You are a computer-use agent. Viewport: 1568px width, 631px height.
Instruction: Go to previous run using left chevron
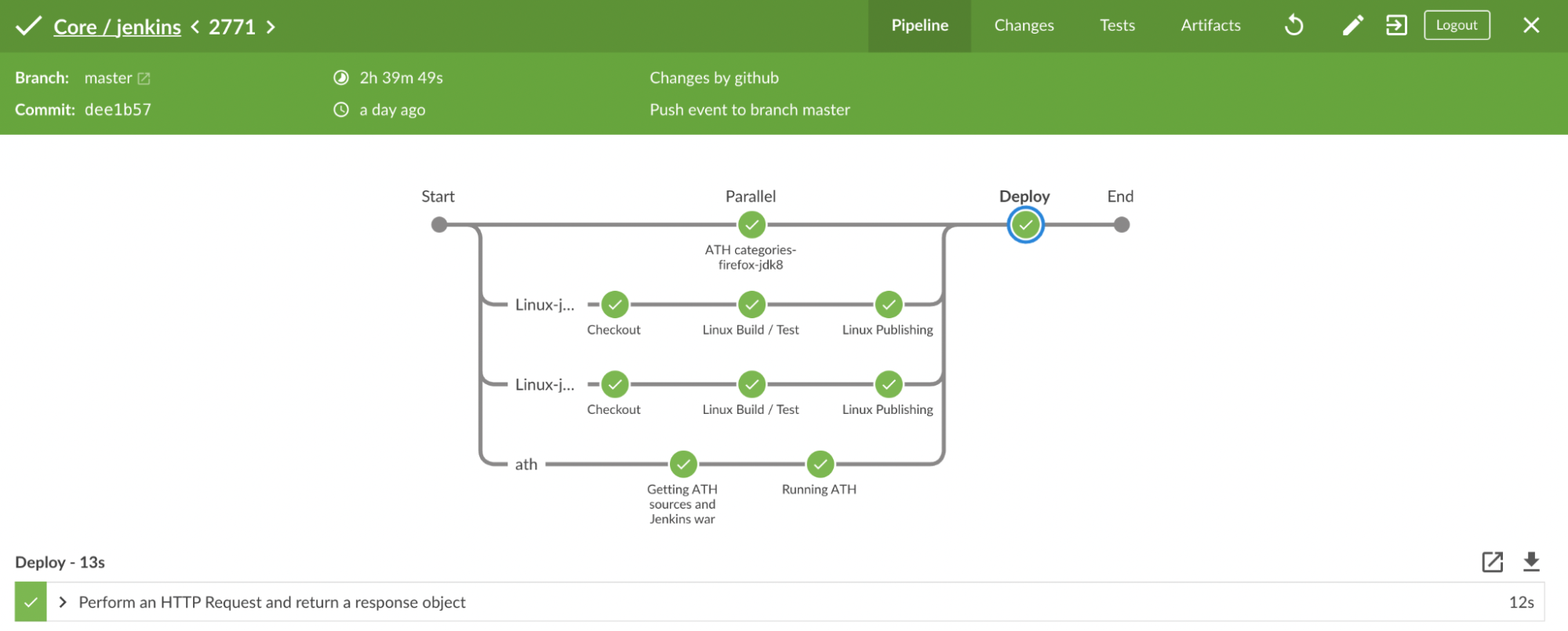(x=195, y=27)
